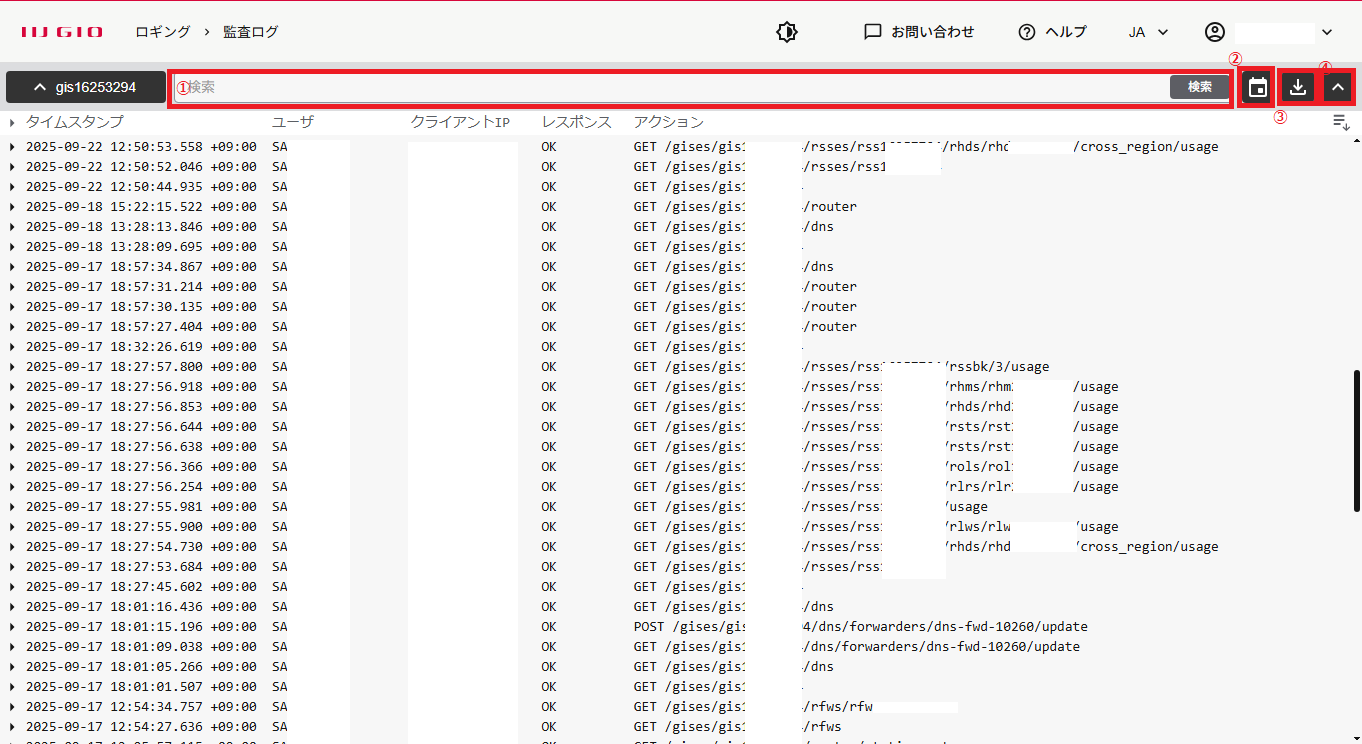This screenshot has width=1362, height=744.
Task: Download the audit log
Action: 1297,88
